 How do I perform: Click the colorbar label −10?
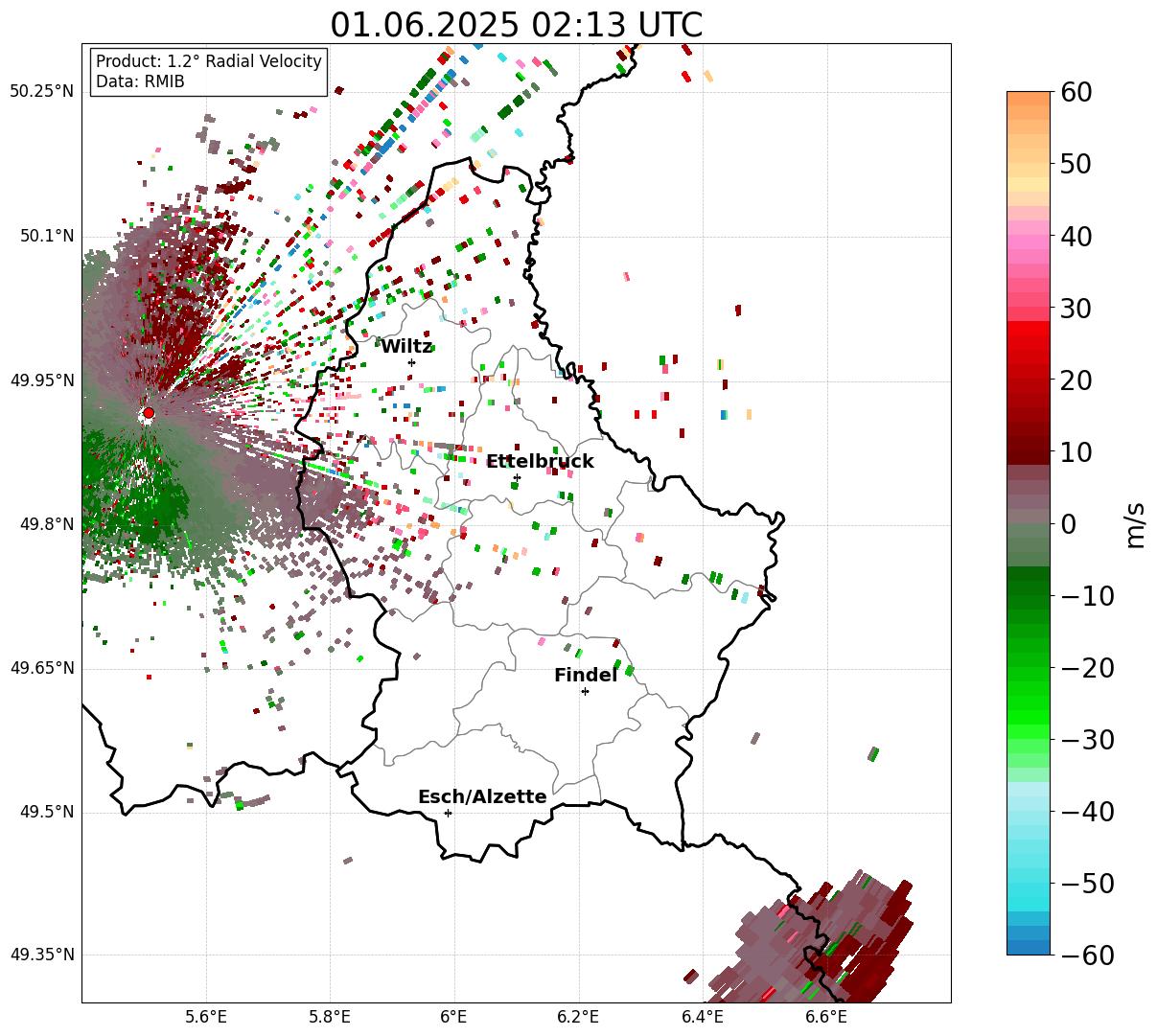click(x=1087, y=596)
